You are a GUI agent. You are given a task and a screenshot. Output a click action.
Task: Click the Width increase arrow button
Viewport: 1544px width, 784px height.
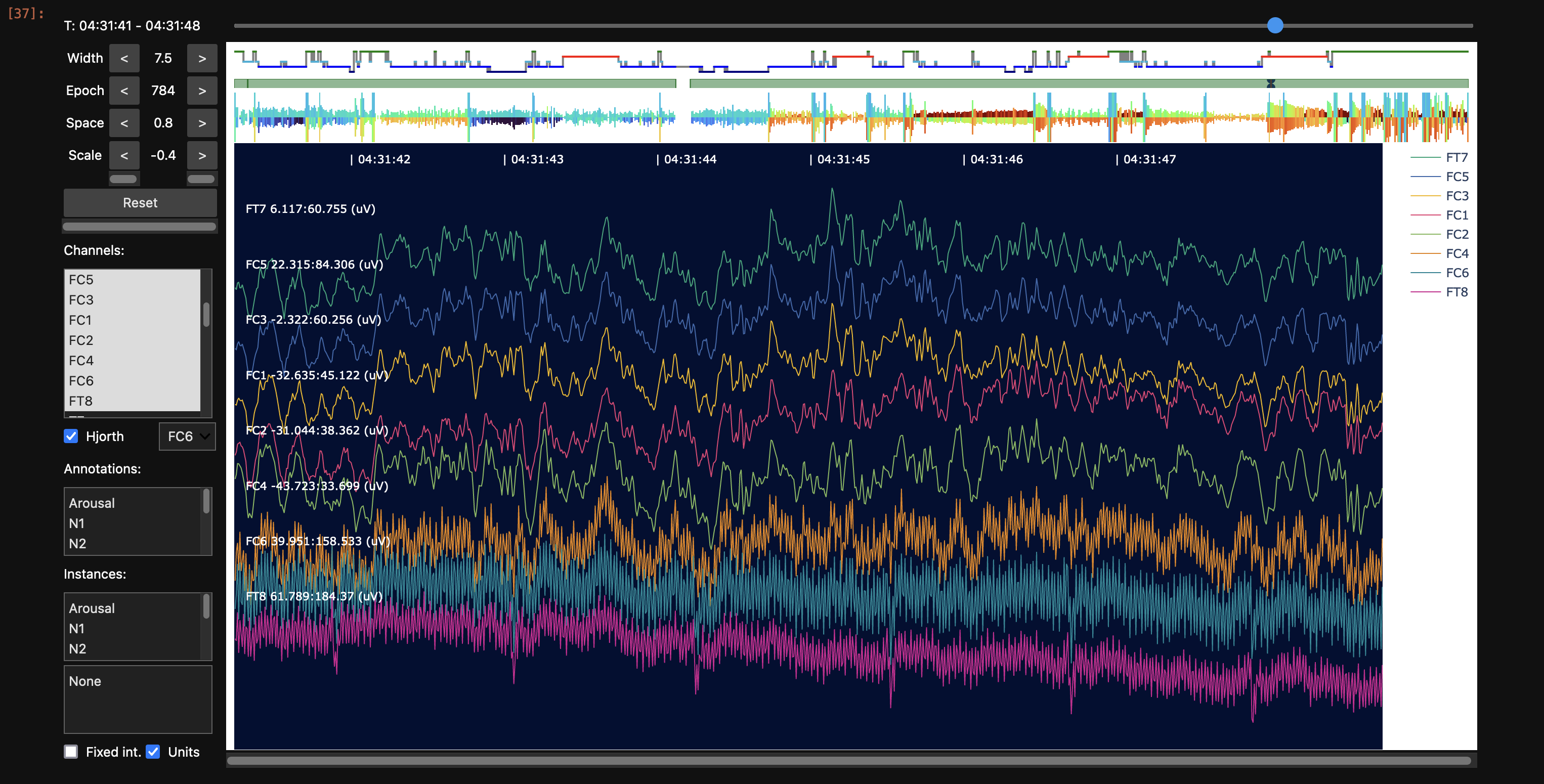pyautogui.click(x=202, y=58)
